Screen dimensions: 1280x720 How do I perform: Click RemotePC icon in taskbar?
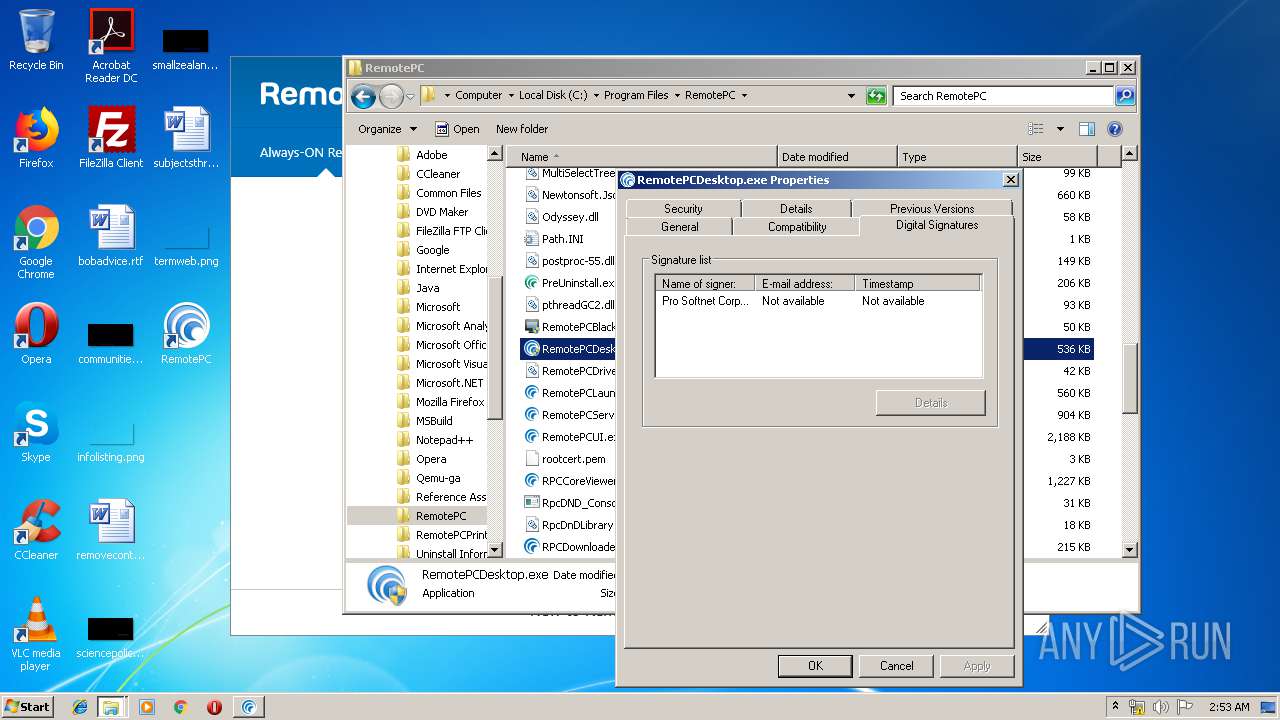[249, 707]
